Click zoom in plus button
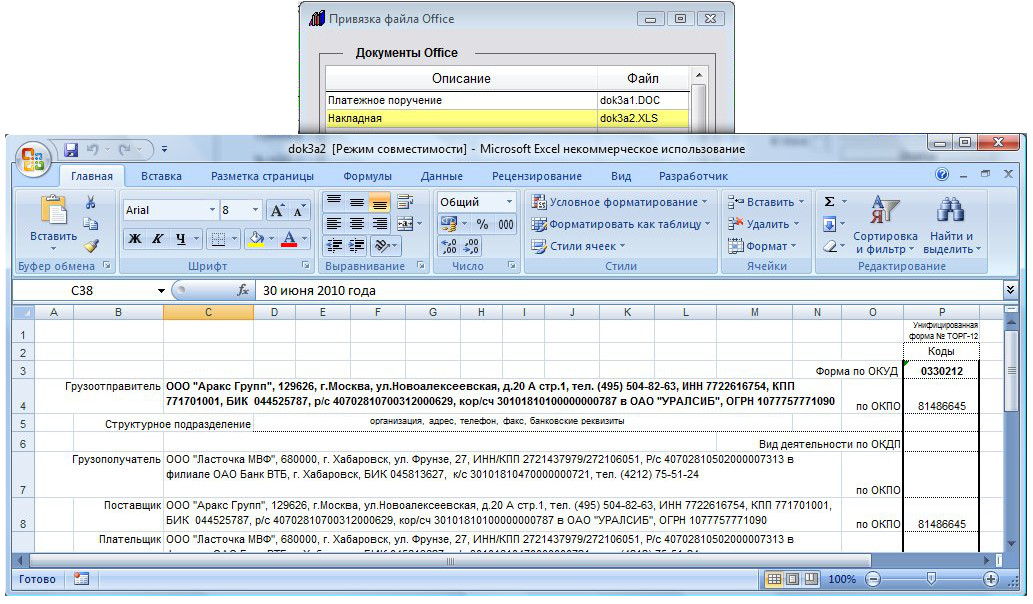This screenshot has width=1033, height=604. pos(990,579)
